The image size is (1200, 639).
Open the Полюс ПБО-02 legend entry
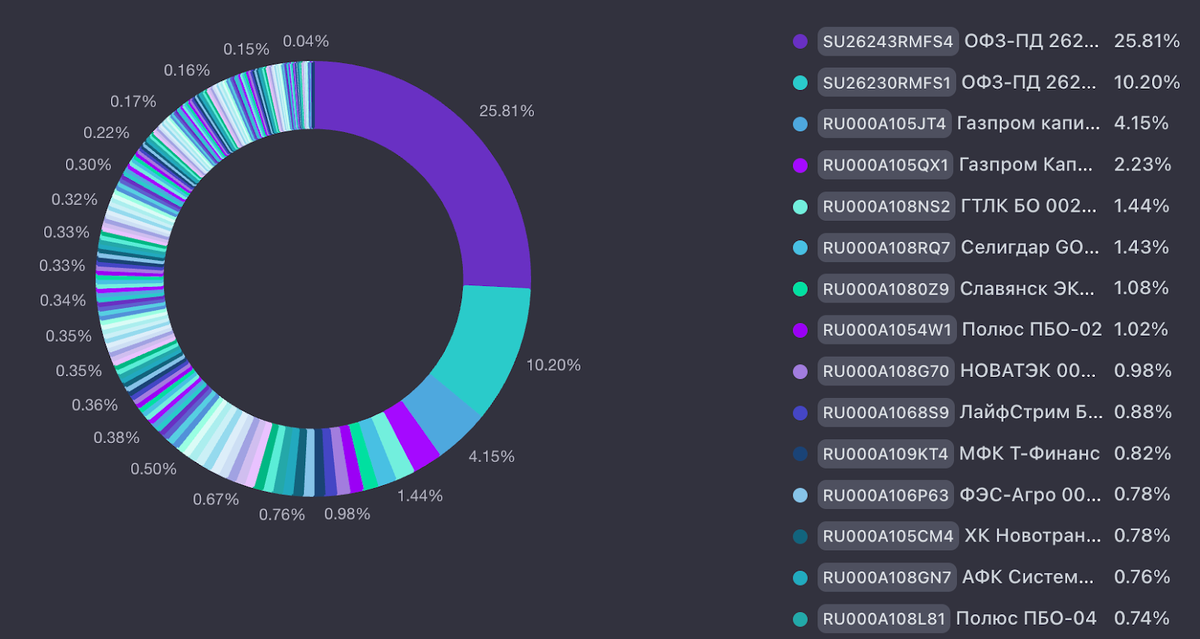click(1032, 329)
